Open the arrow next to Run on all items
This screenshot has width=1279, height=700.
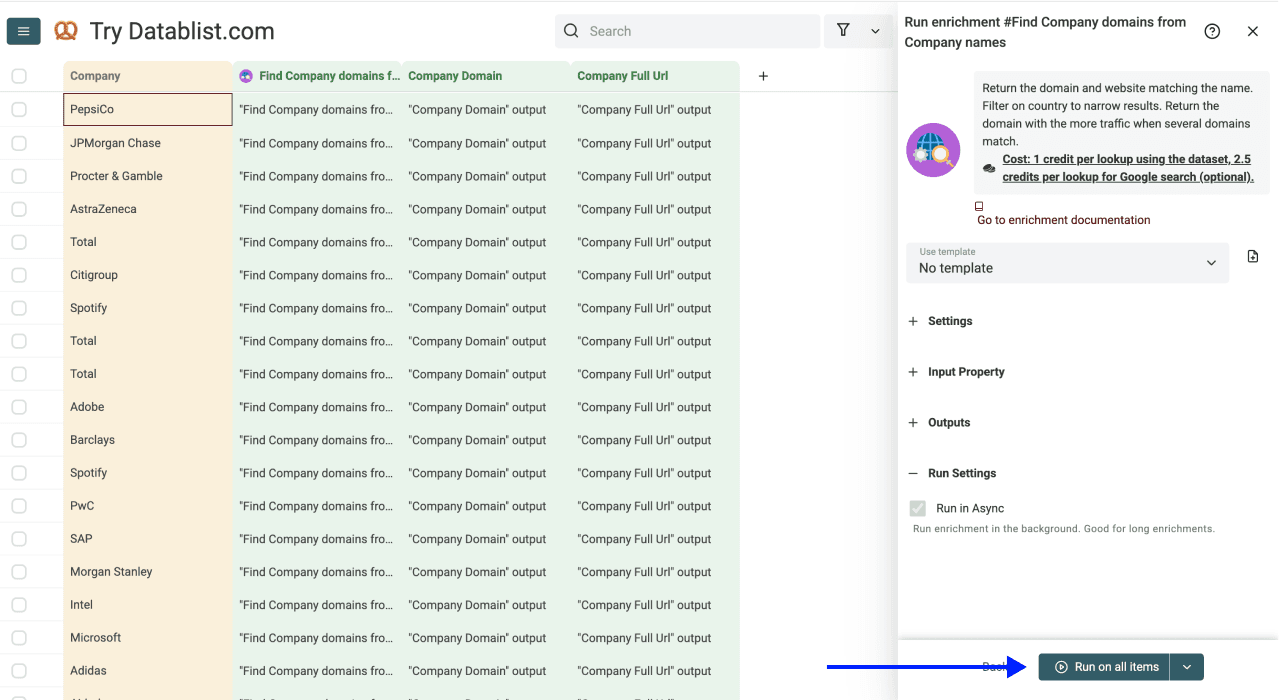click(x=1186, y=666)
